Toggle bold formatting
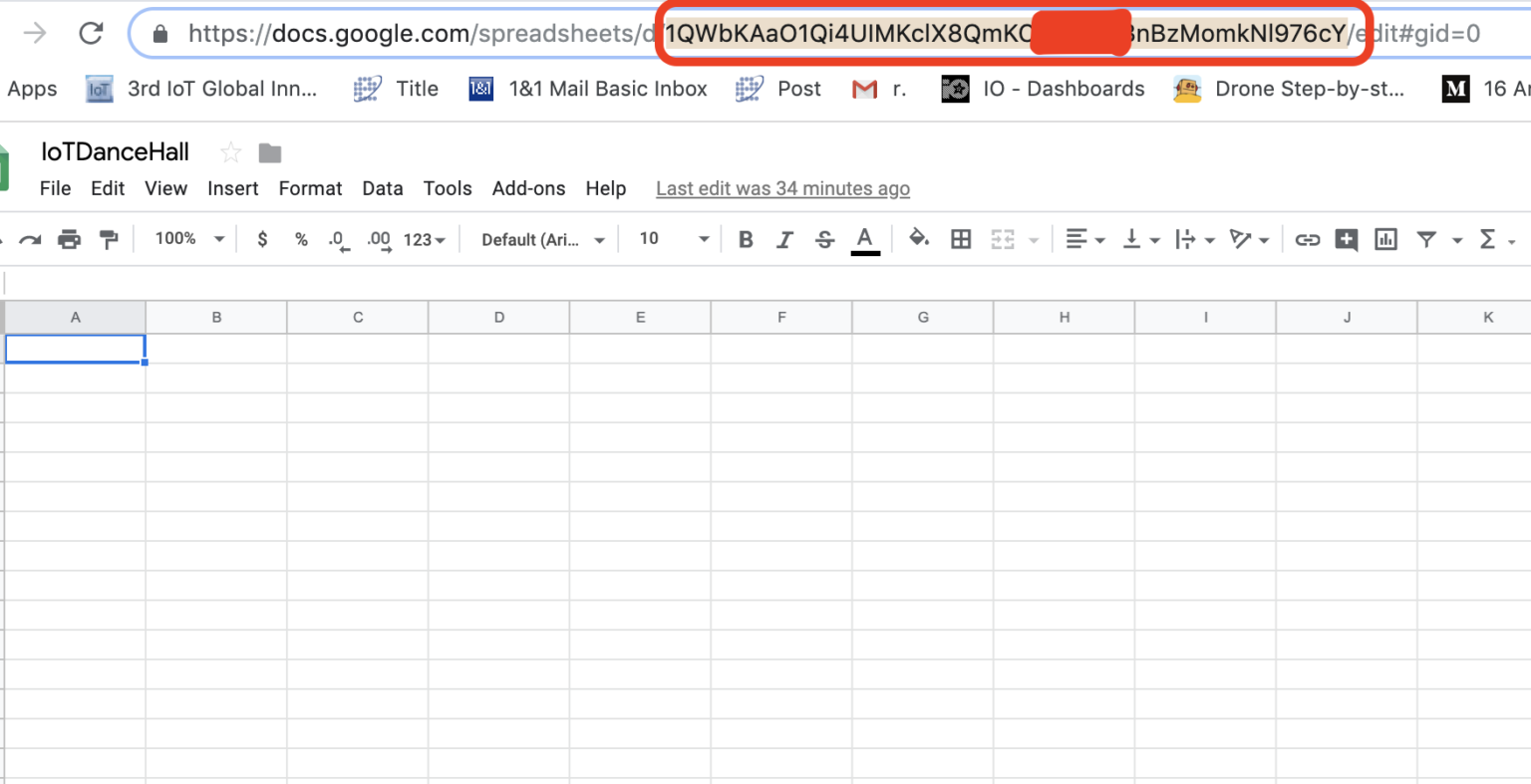This screenshot has height=784, width=1531. [x=746, y=239]
